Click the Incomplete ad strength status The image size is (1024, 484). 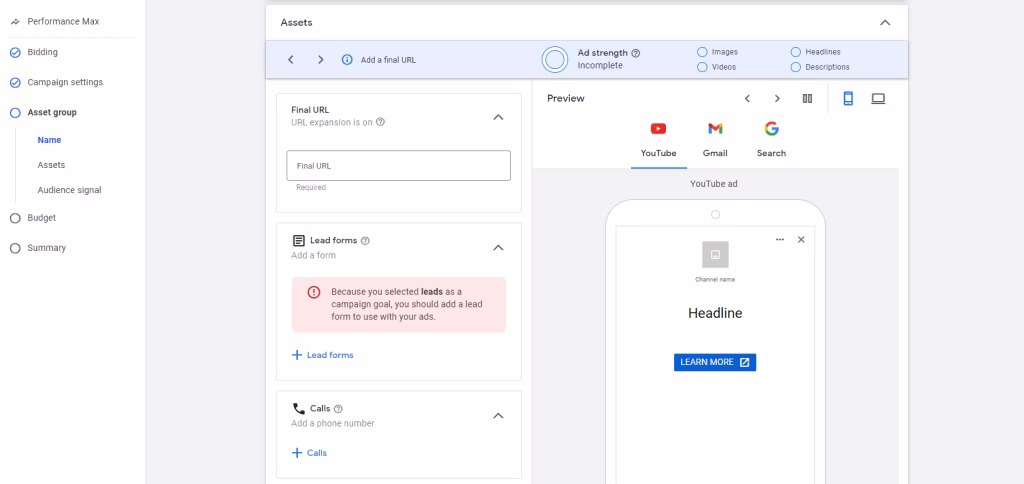coord(600,66)
